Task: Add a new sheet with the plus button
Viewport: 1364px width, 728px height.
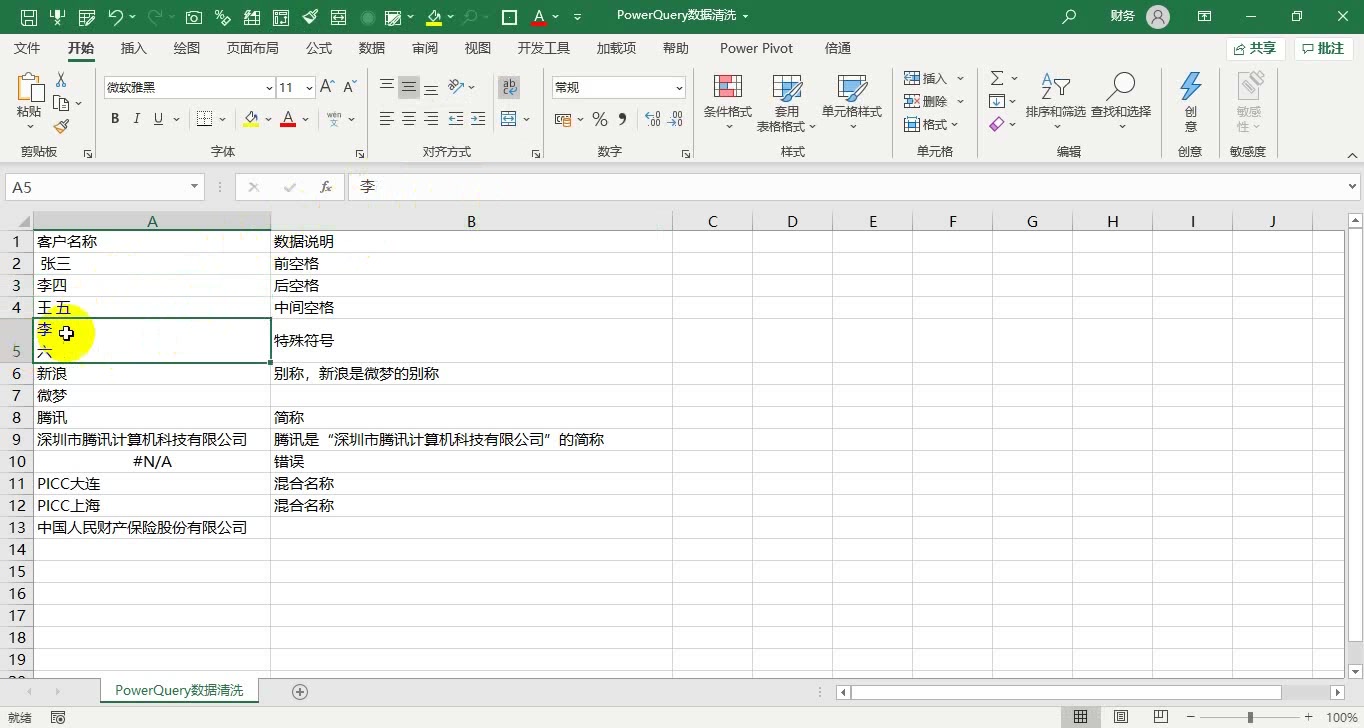Action: [x=299, y=692]
